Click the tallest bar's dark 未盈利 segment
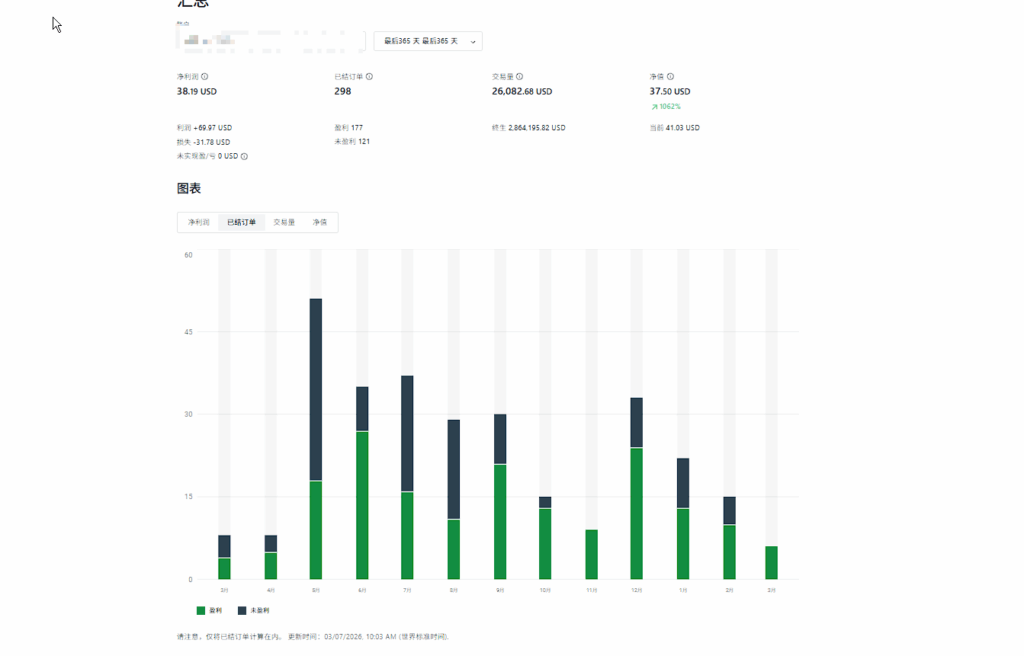1024x656 pixels. tap(316, 390)
